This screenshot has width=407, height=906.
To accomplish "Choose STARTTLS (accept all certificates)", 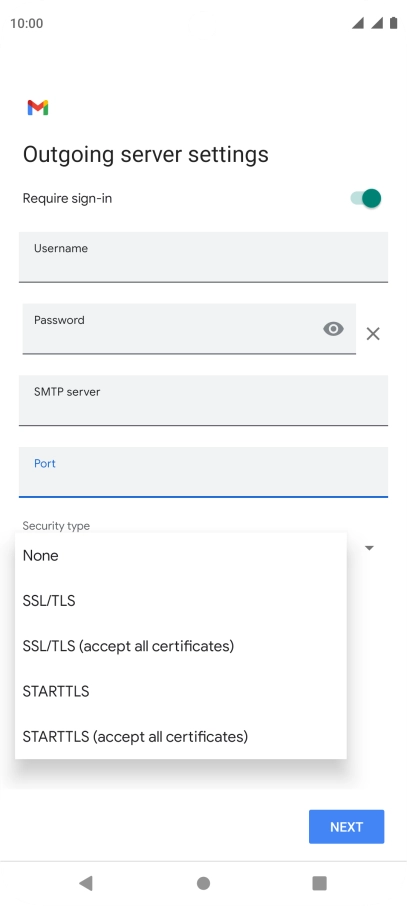I will pos(181,737).
